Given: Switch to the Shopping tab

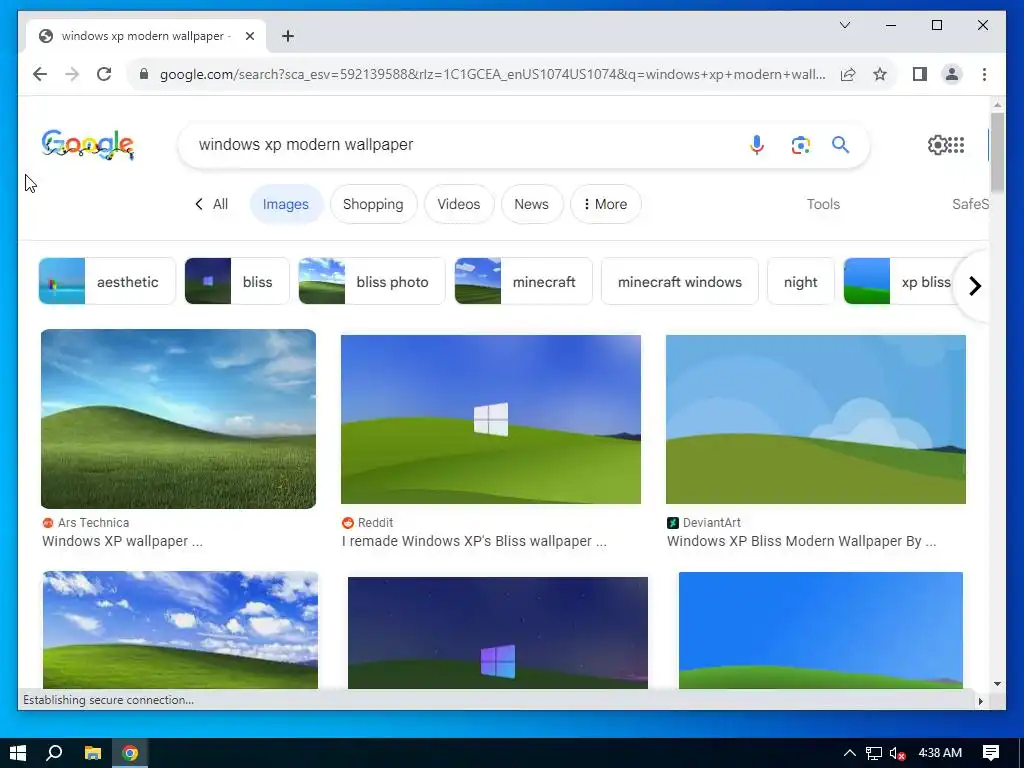Looking at the screenshot, I should (373, 204).
